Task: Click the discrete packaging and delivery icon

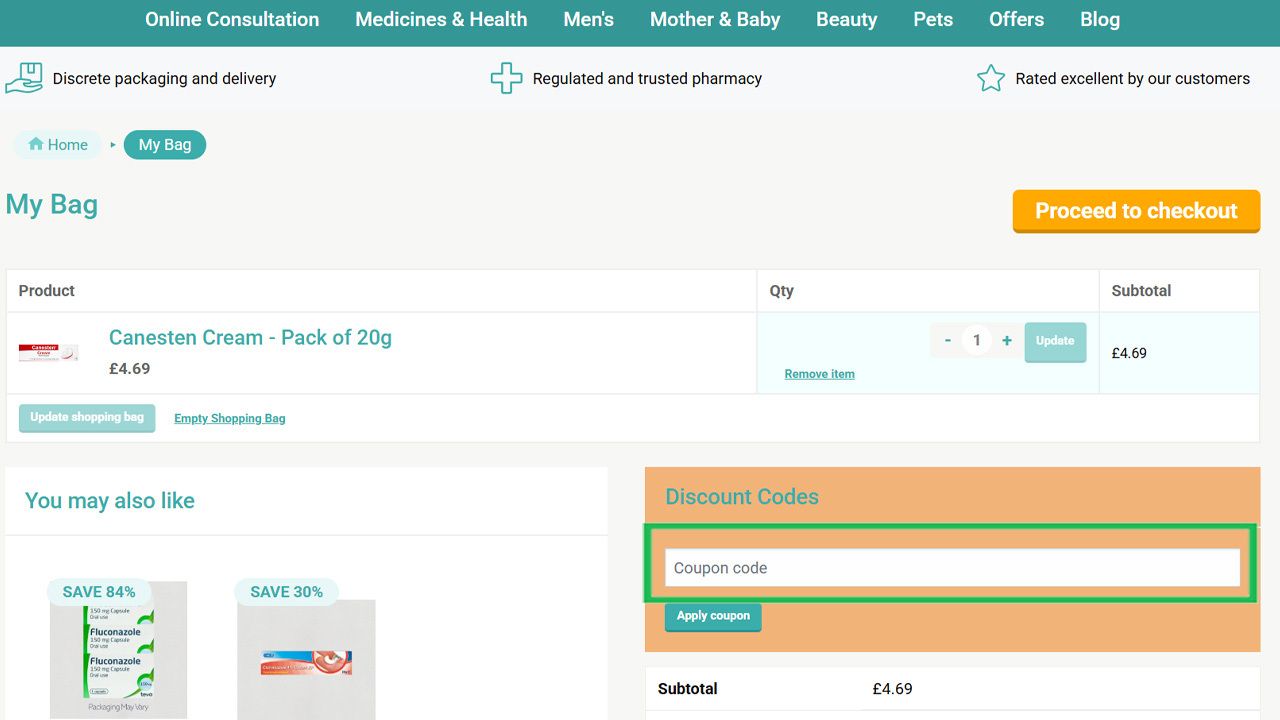Action: click(23, 77)
